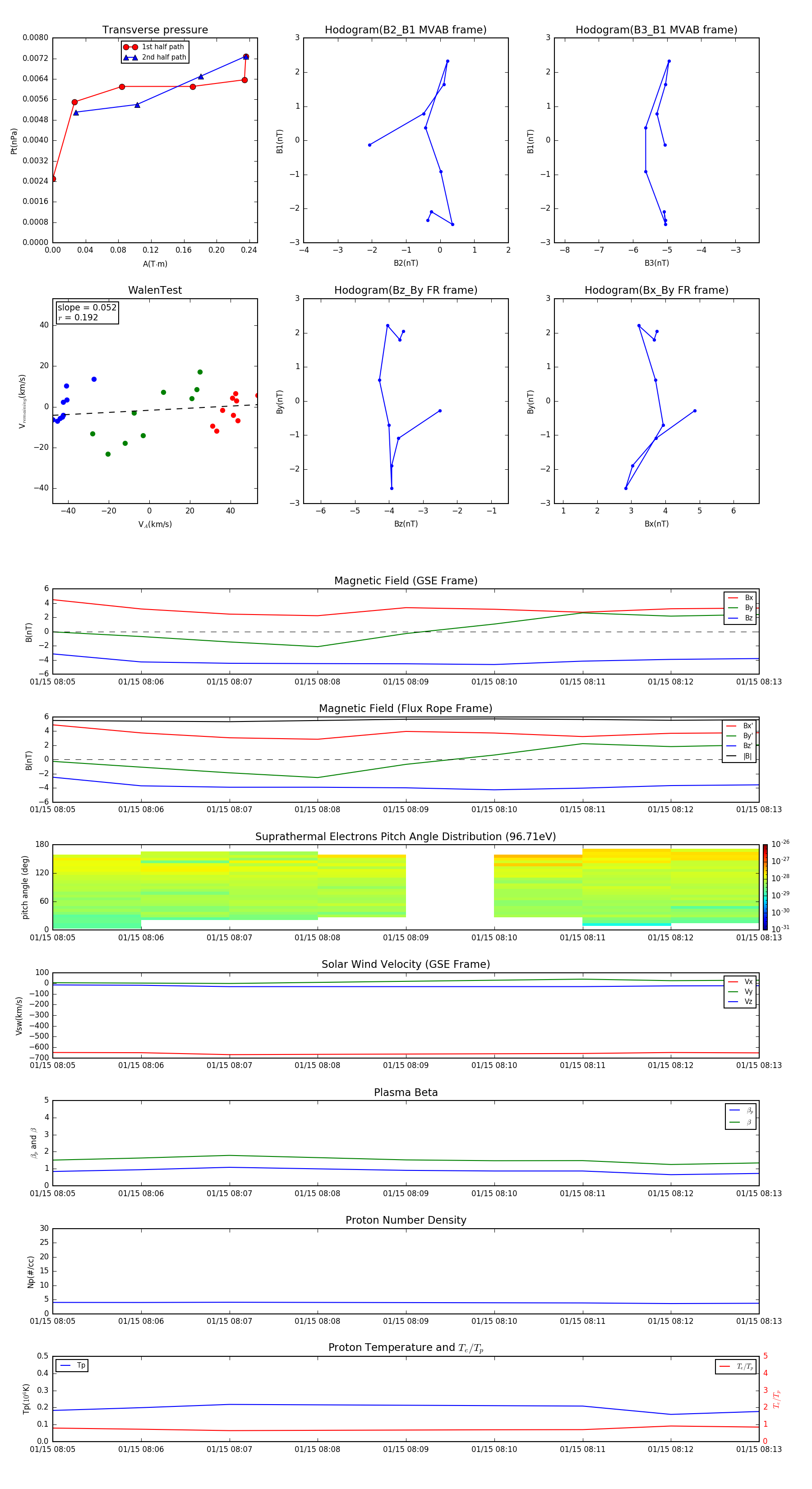
Task: Click 'Bx' legend entry in GSE field plot
Action: click(x=741, y=598)
